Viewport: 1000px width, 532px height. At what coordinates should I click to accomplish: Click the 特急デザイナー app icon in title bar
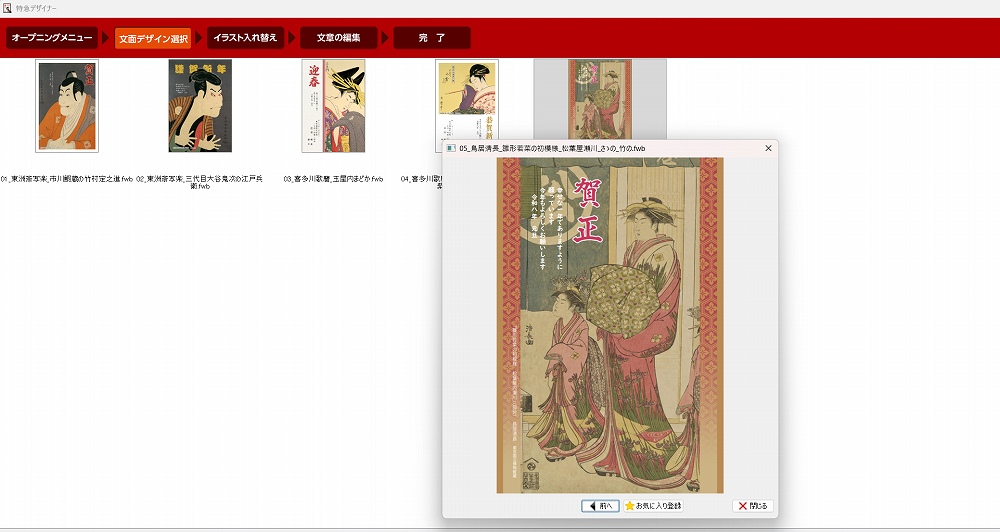click(x=7, y=7)
